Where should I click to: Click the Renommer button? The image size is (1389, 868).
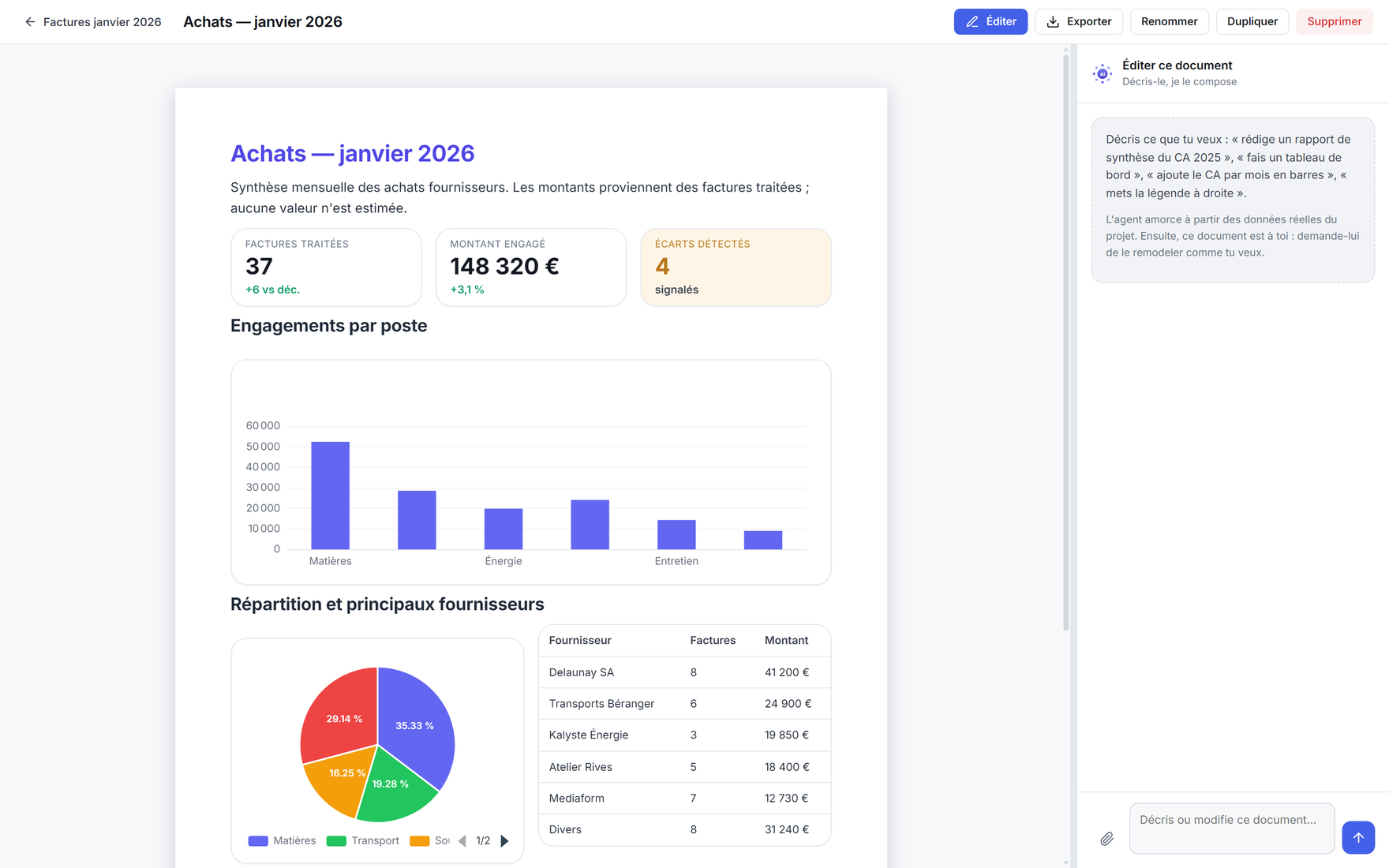click(1169, 21)
